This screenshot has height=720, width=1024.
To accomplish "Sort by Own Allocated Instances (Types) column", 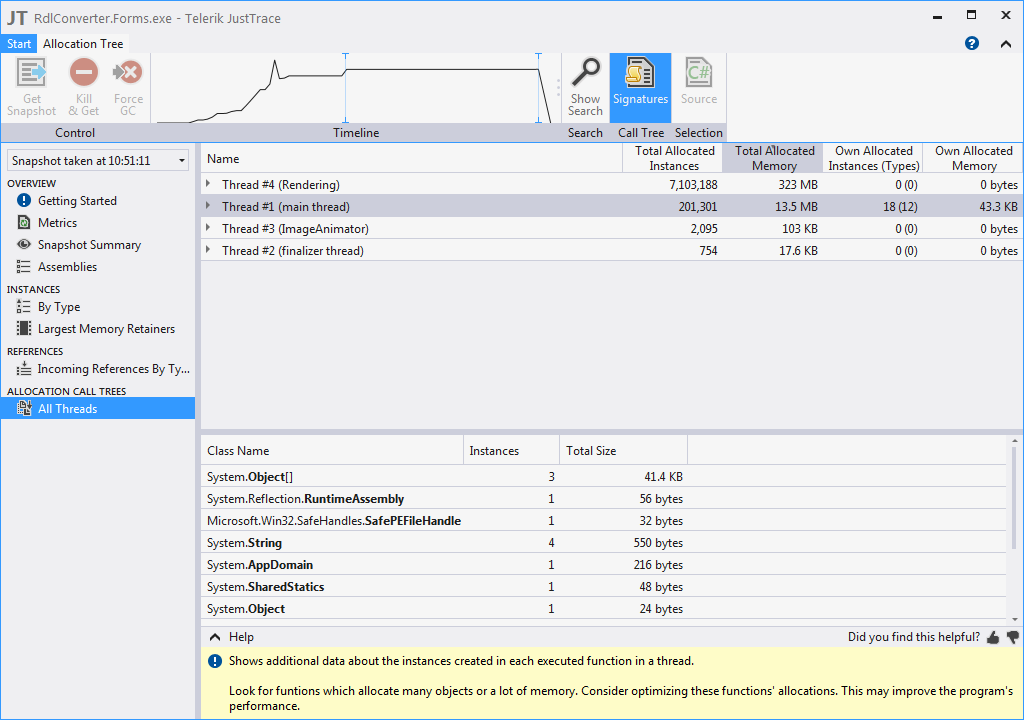I will [x=872, y=158].
